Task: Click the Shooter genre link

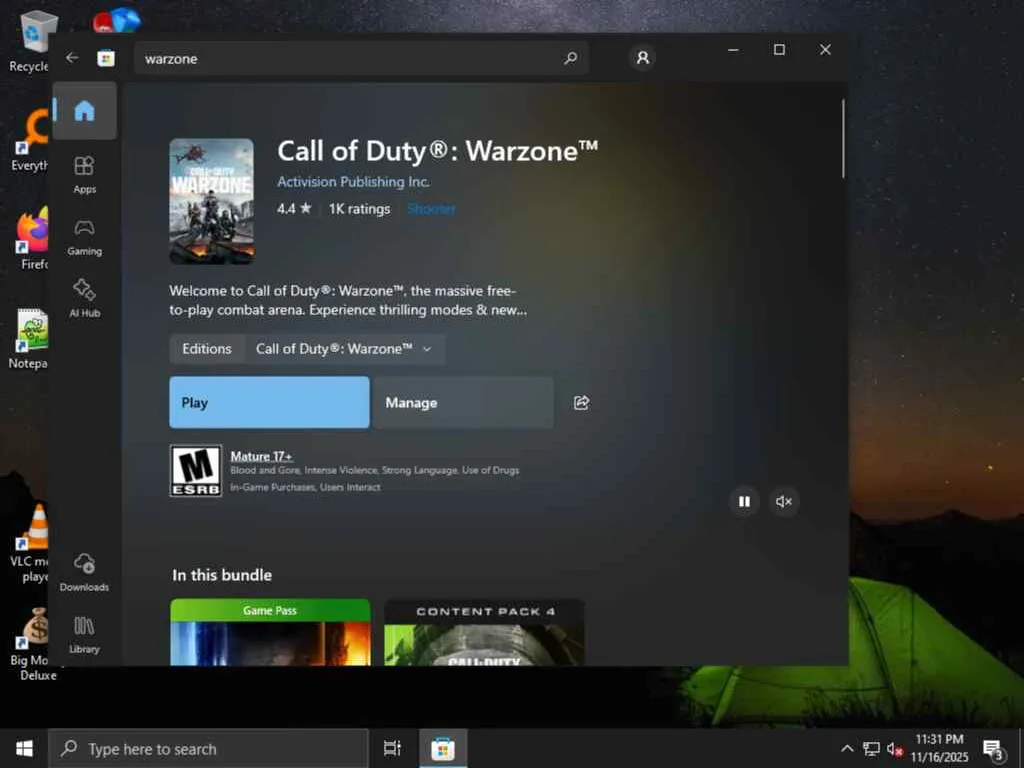Action: (431, 209)
